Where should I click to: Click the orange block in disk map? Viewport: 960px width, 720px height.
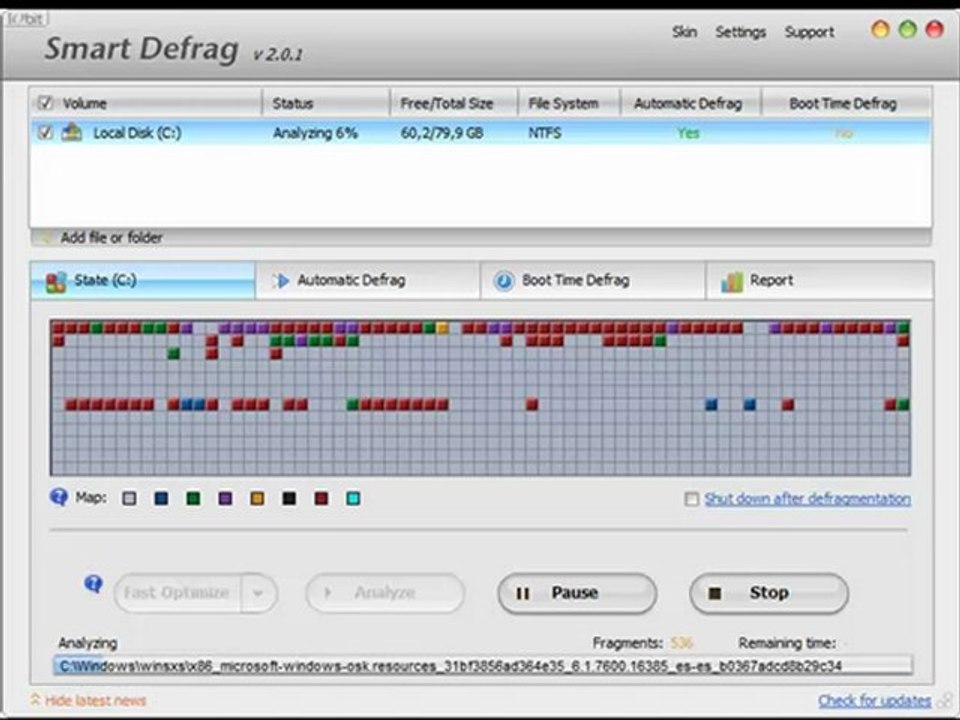coord(442,328)
